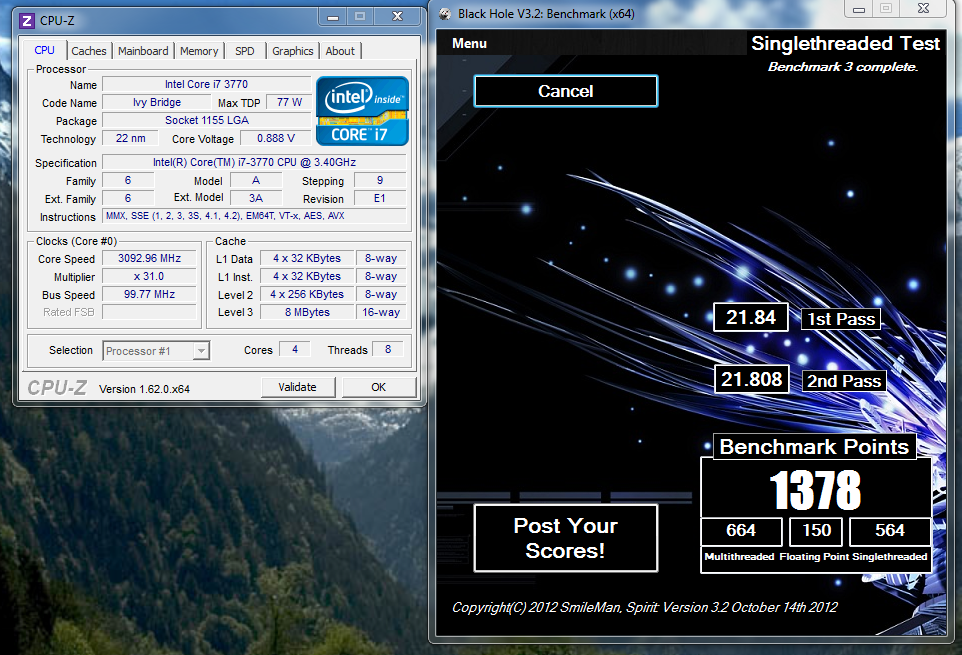Click the 16-way Level 3 associativity value
Screen dimensions: 962x655
point(381,312)
